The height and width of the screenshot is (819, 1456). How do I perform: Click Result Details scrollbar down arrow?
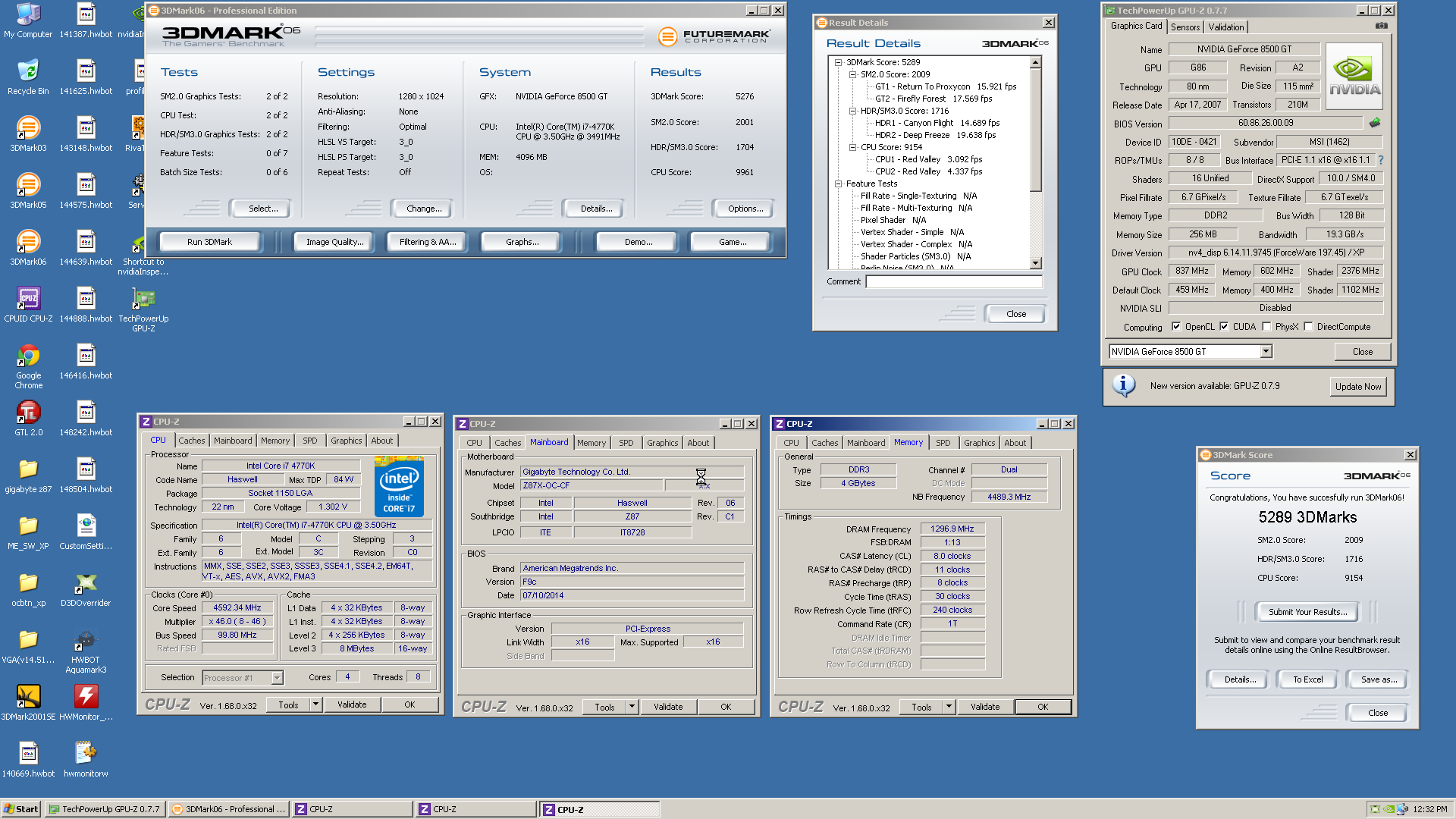[1036, 263]
